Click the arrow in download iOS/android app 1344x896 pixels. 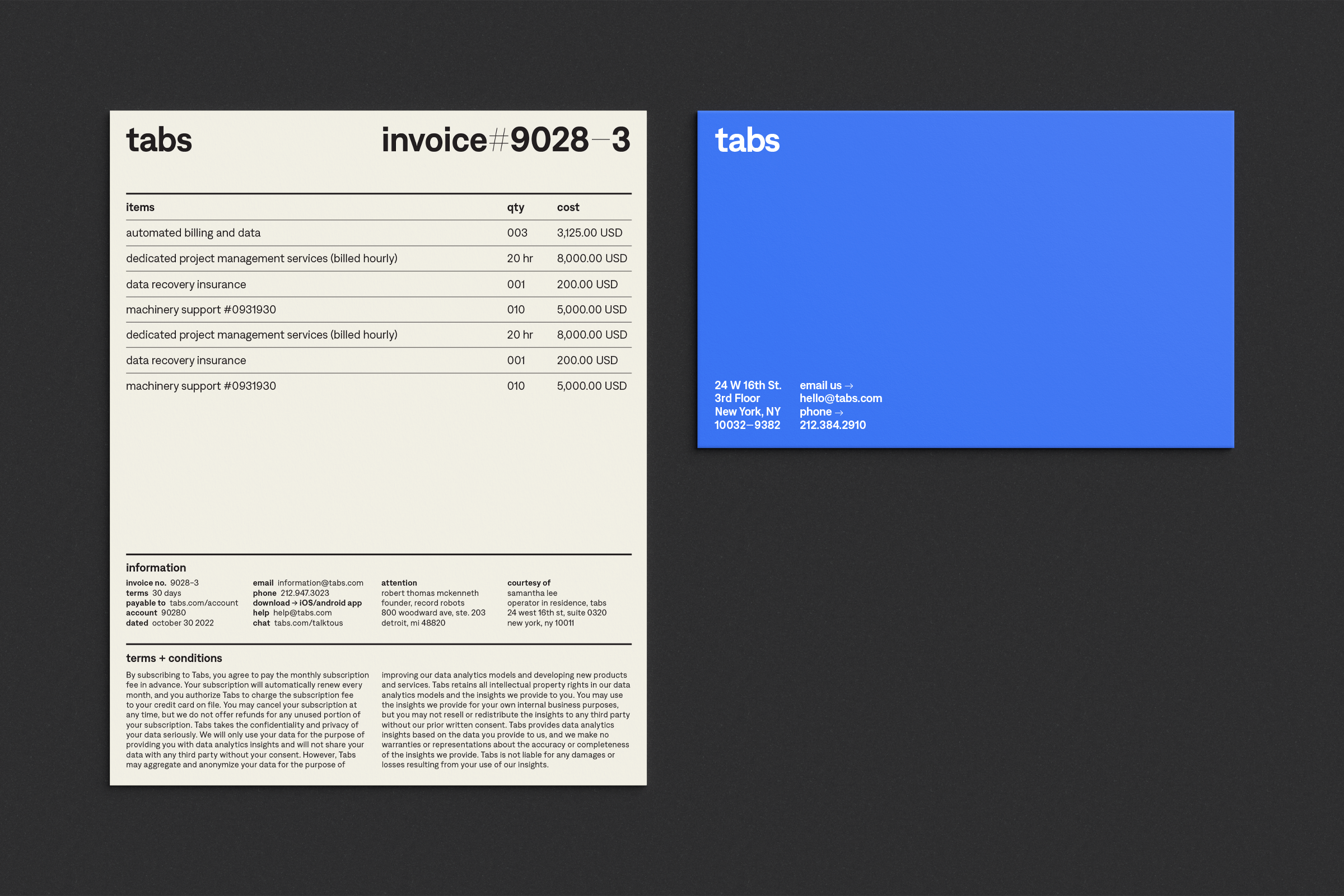295,603
